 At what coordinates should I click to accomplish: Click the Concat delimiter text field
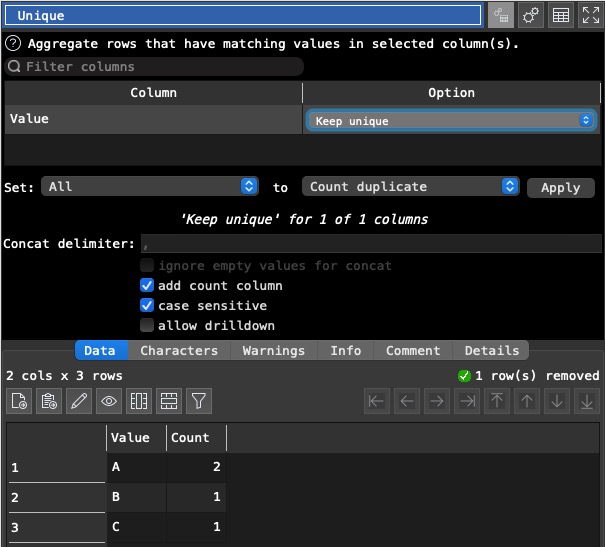point(370,244)
